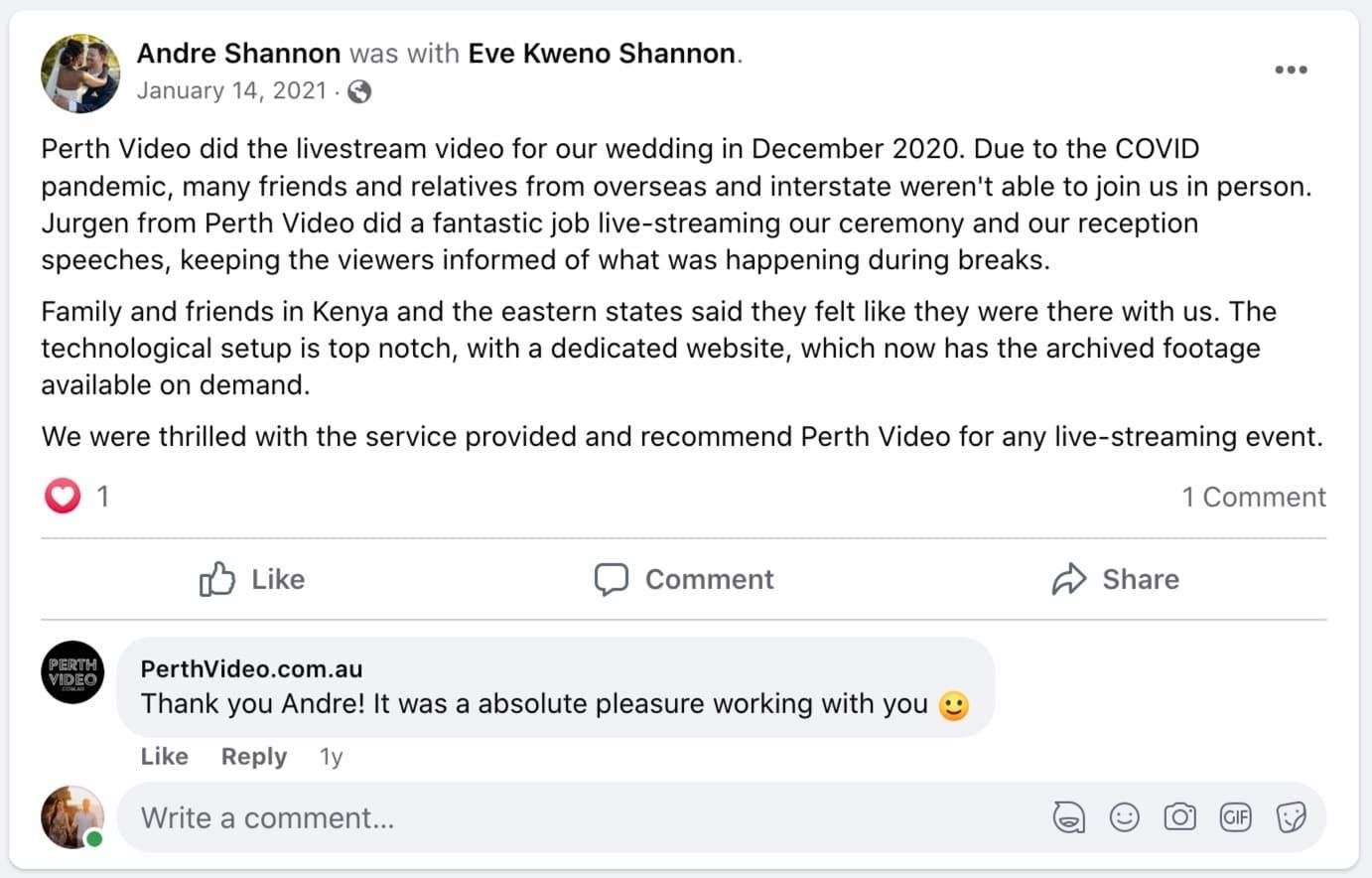Screen dimensions: 1372x878
Task: Click the heart reaction icon
Action: click(63, 496)
